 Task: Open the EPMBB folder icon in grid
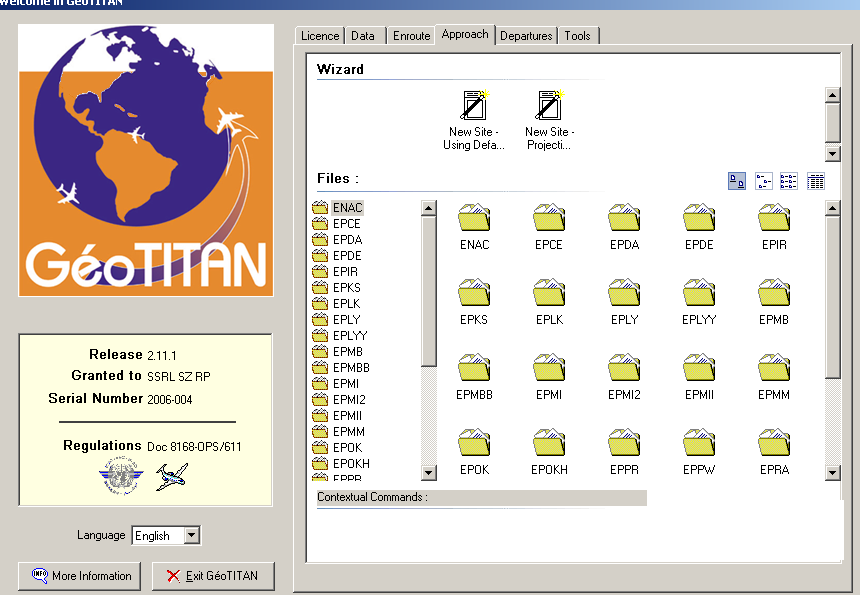(x=474, y=367)
